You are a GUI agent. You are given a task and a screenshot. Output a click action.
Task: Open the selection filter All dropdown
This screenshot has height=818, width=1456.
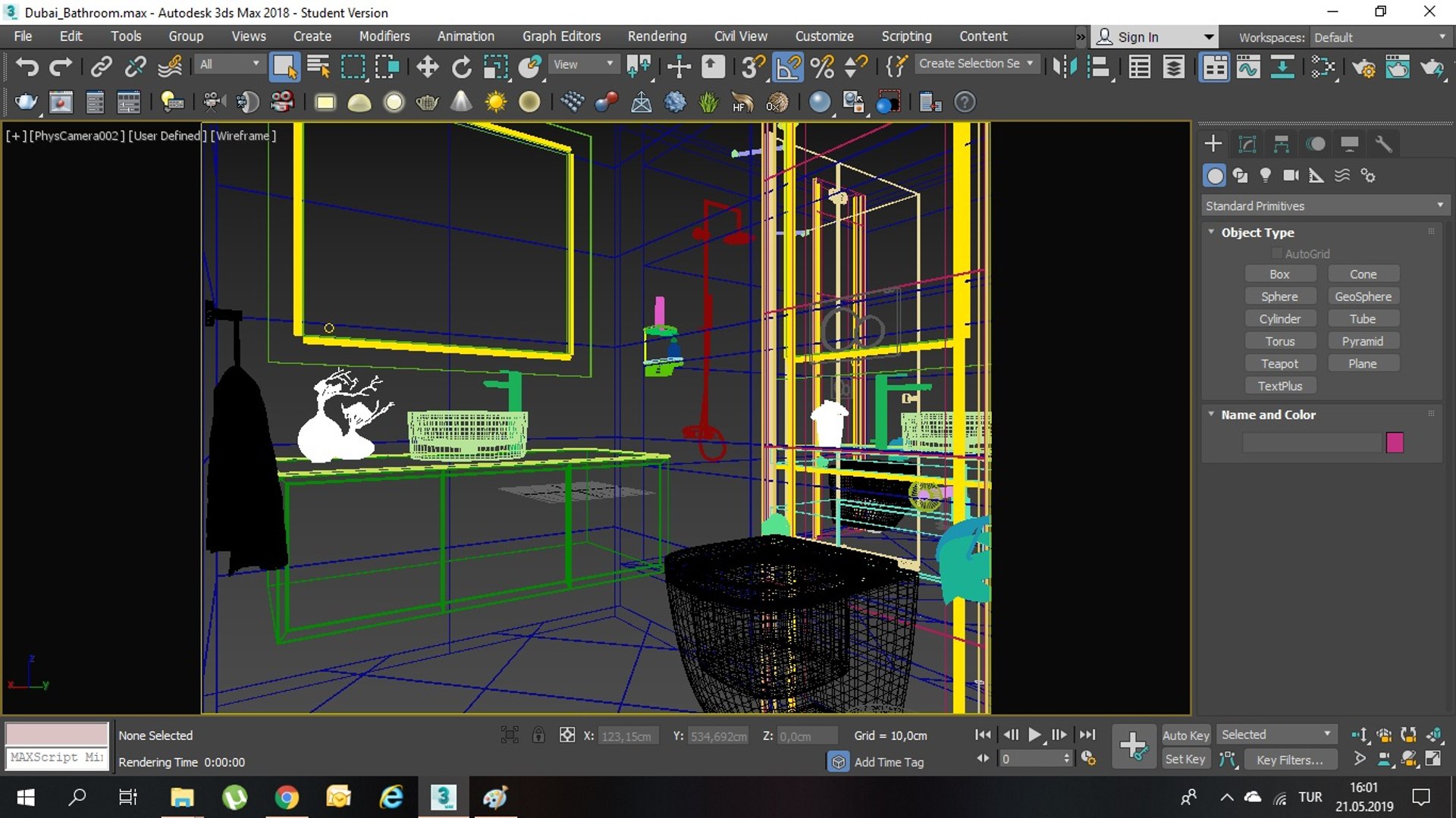coord(230,64)
